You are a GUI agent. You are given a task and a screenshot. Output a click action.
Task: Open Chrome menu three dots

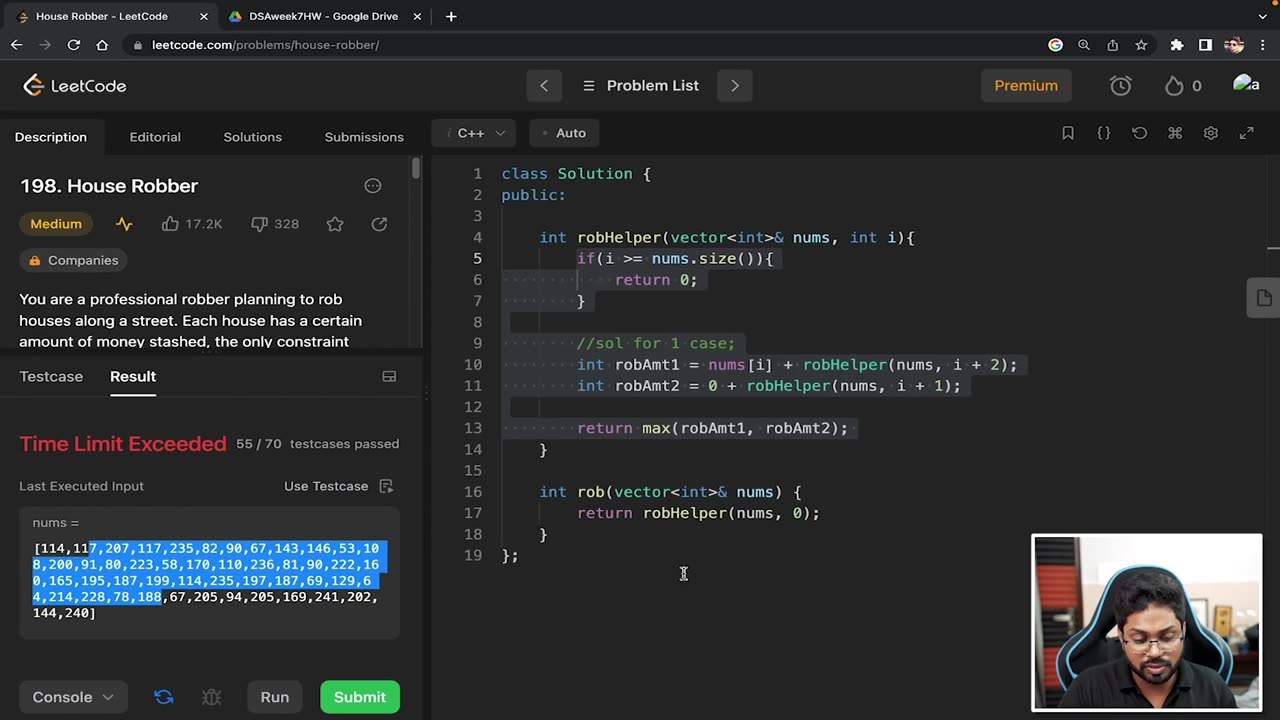(1262, 45)
